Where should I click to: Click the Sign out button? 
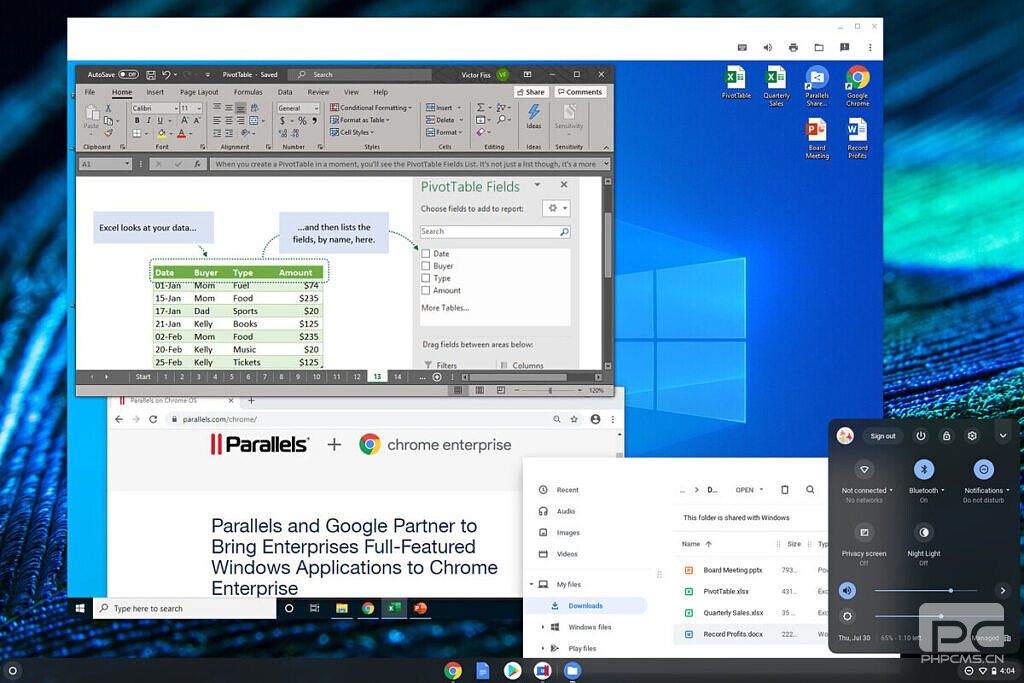tap(883, 436)
